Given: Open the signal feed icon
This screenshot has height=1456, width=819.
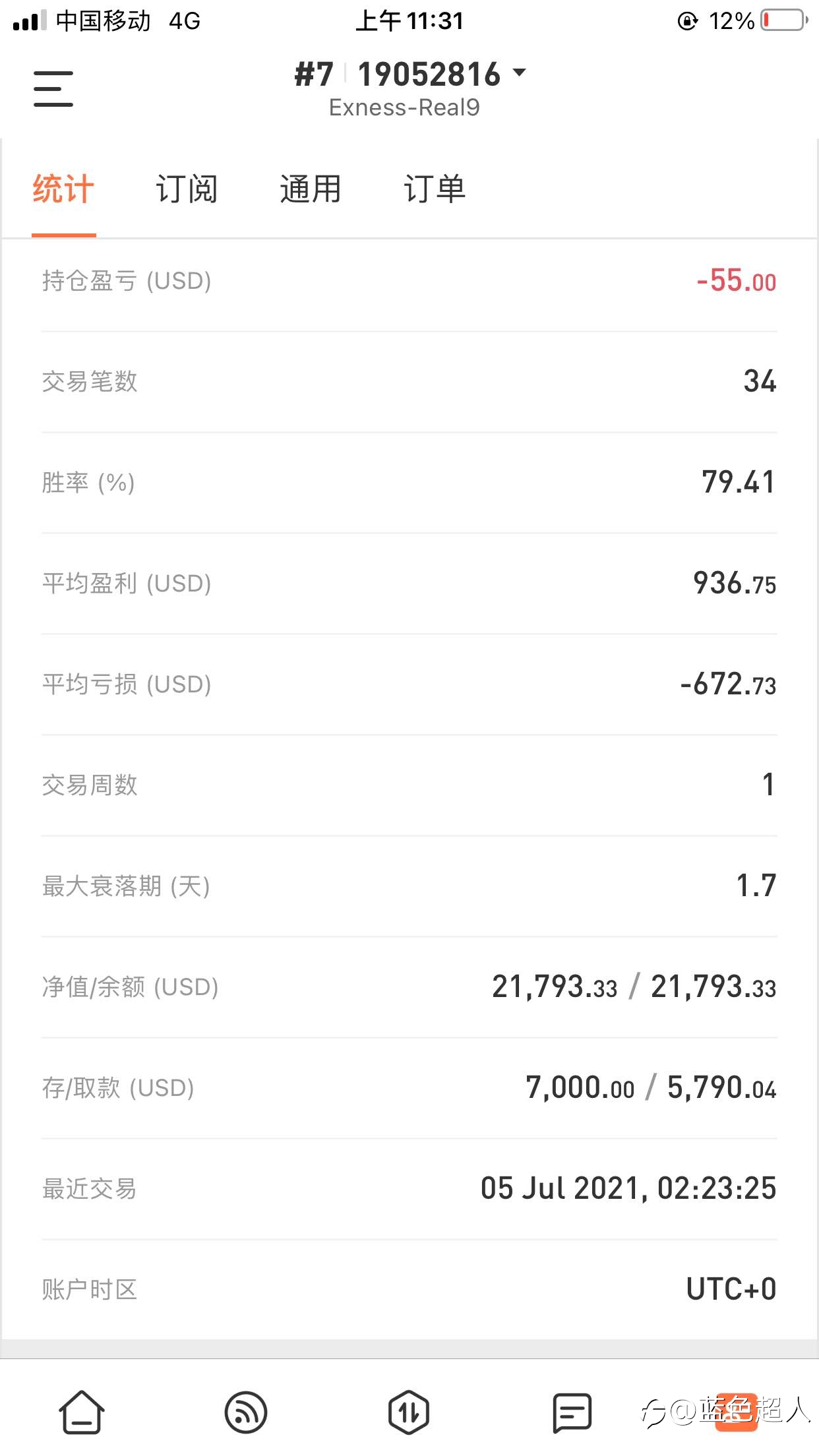Looking at the screenshot, I should click(x=246, y=1412).
